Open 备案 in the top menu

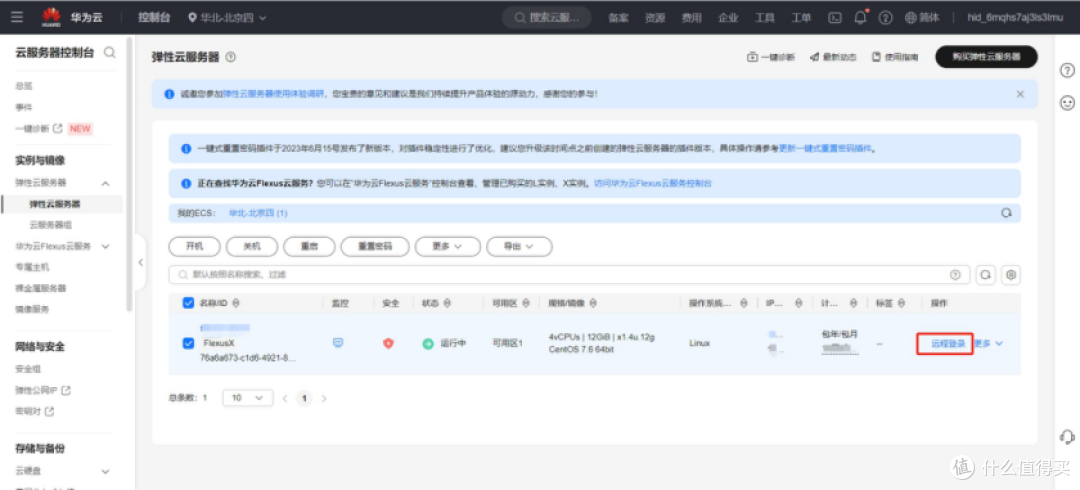618,18
